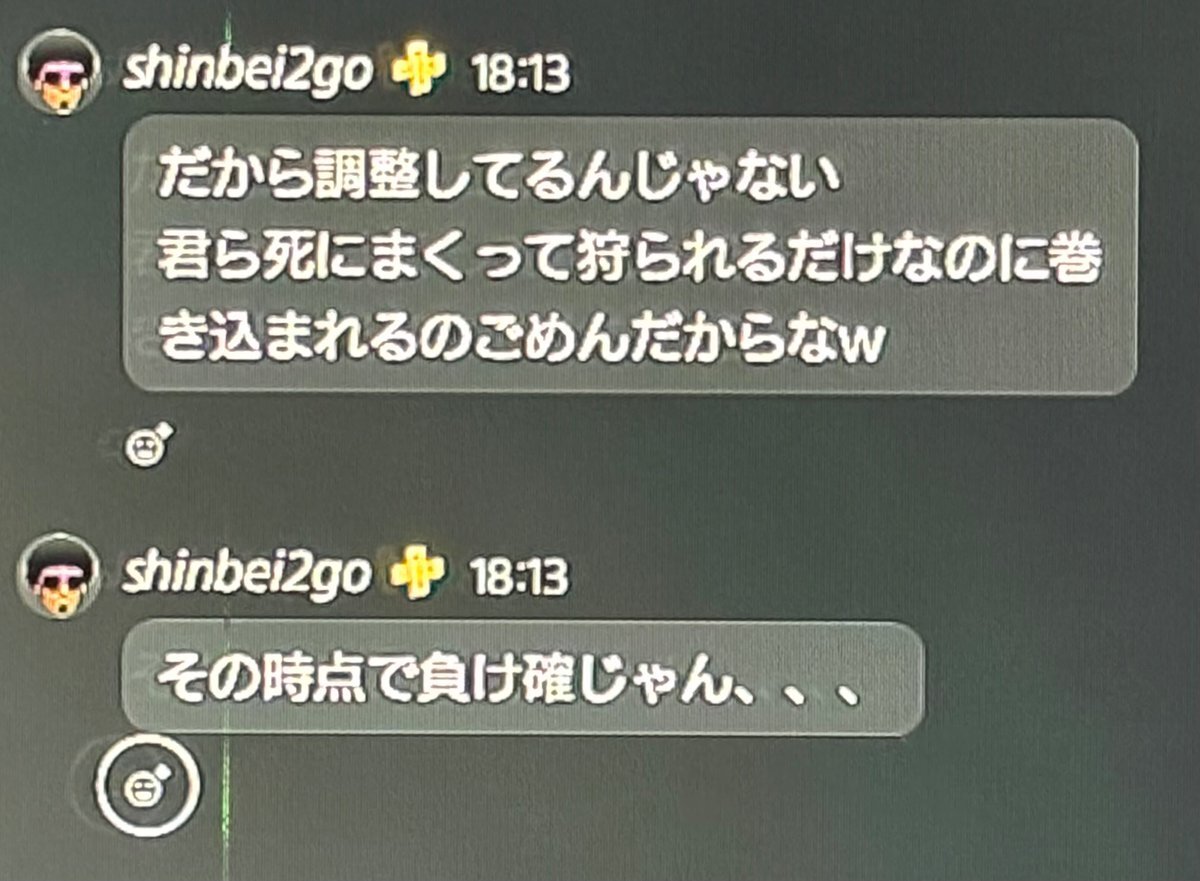
Task: Open the shinbei2go username above the second message
Action: coord(247,575)
